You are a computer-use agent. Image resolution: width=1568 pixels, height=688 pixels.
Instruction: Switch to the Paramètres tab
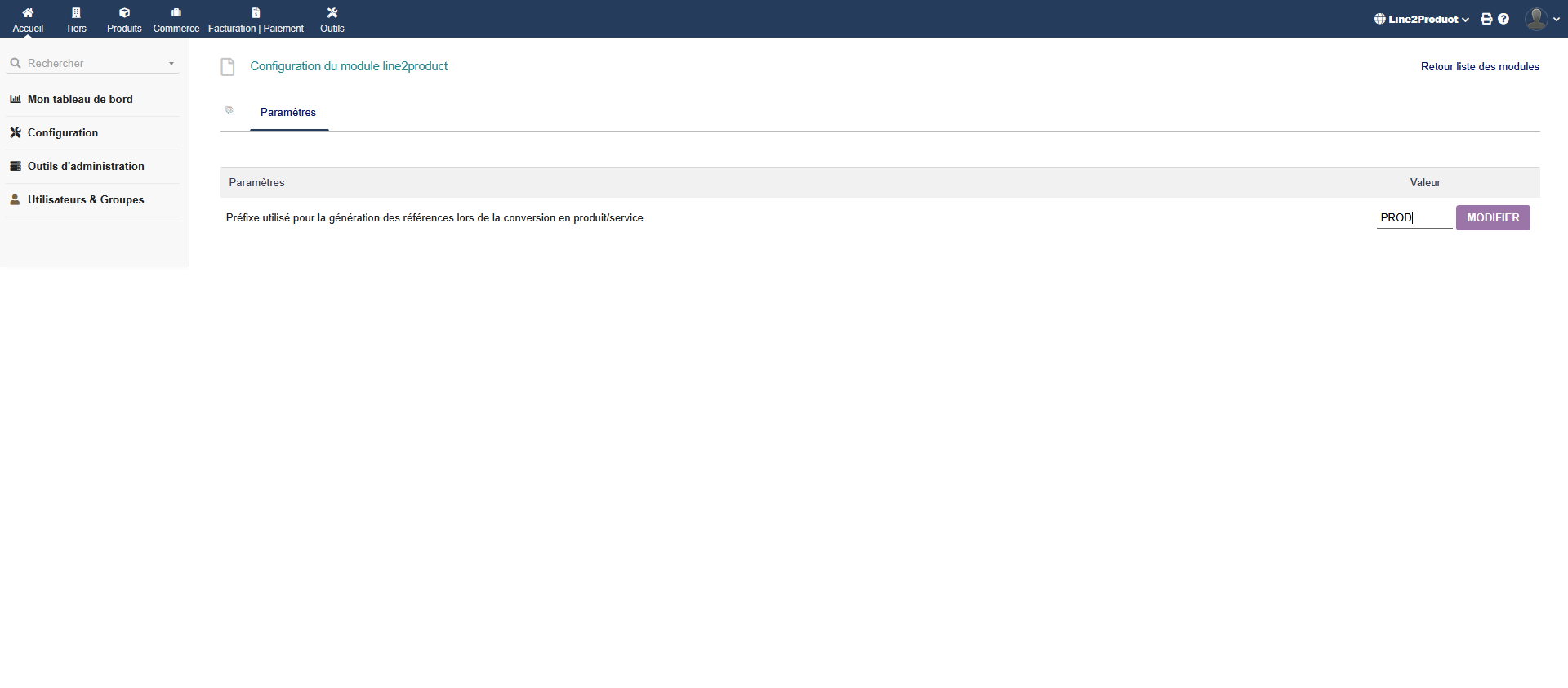[288, 113]
